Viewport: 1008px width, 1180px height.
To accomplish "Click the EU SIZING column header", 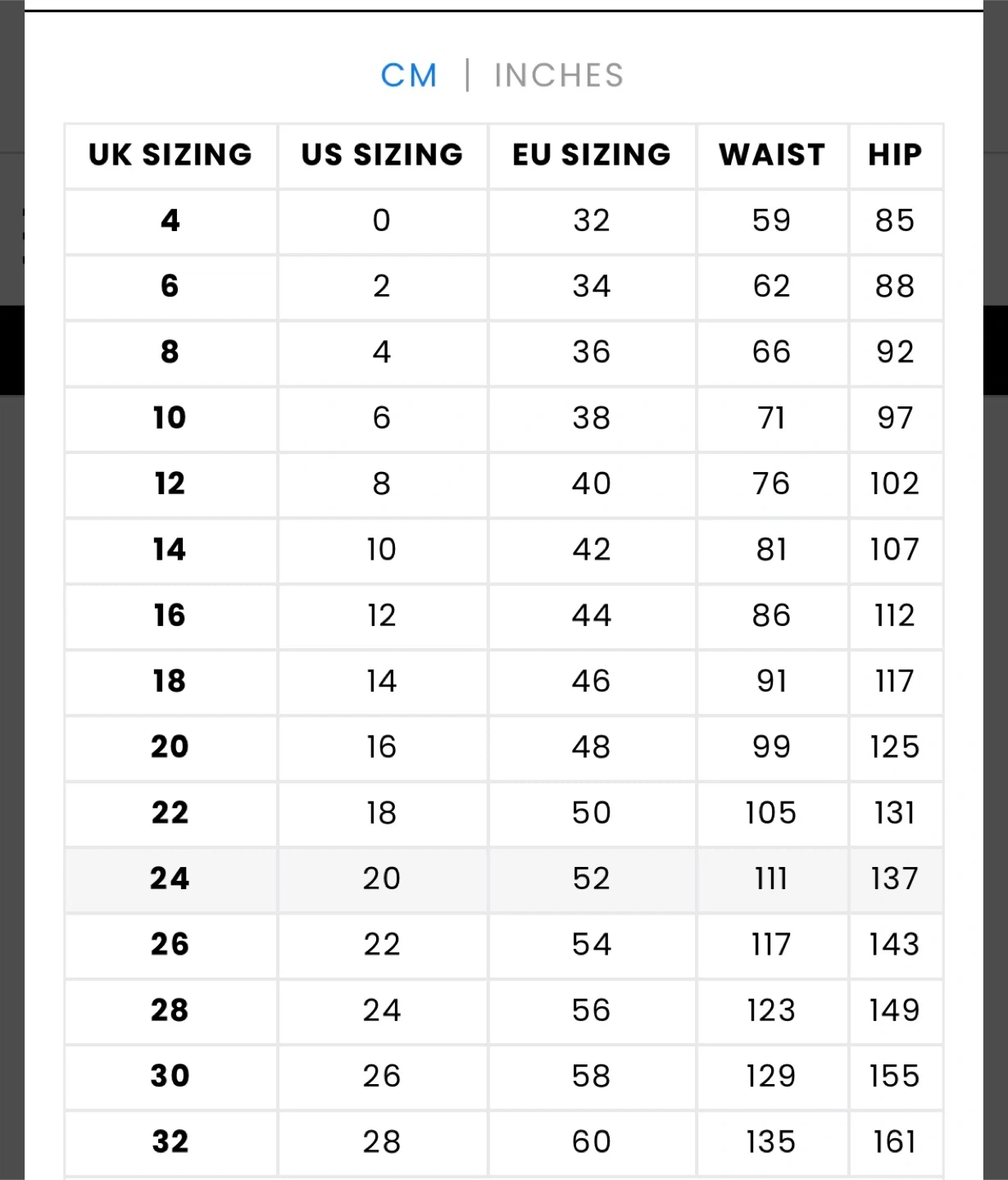I will [592, 155].
